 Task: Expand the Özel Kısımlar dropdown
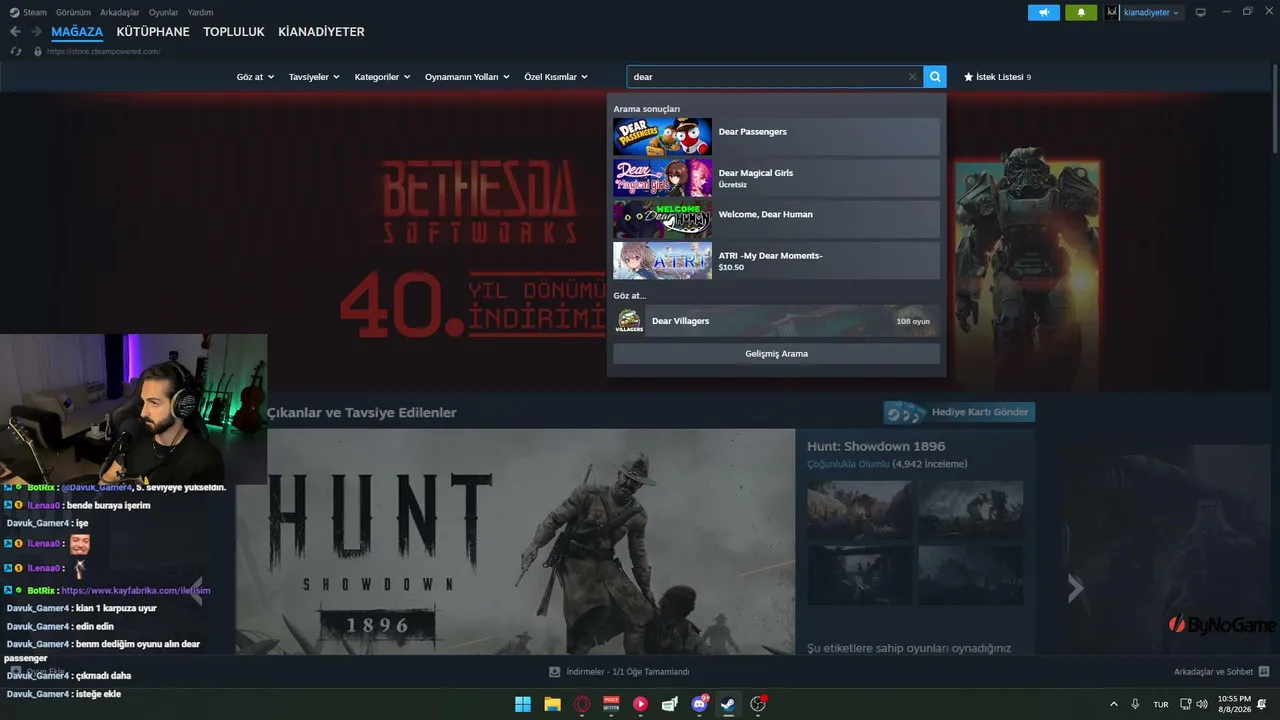pyautogui.click(x=556, y=77)
